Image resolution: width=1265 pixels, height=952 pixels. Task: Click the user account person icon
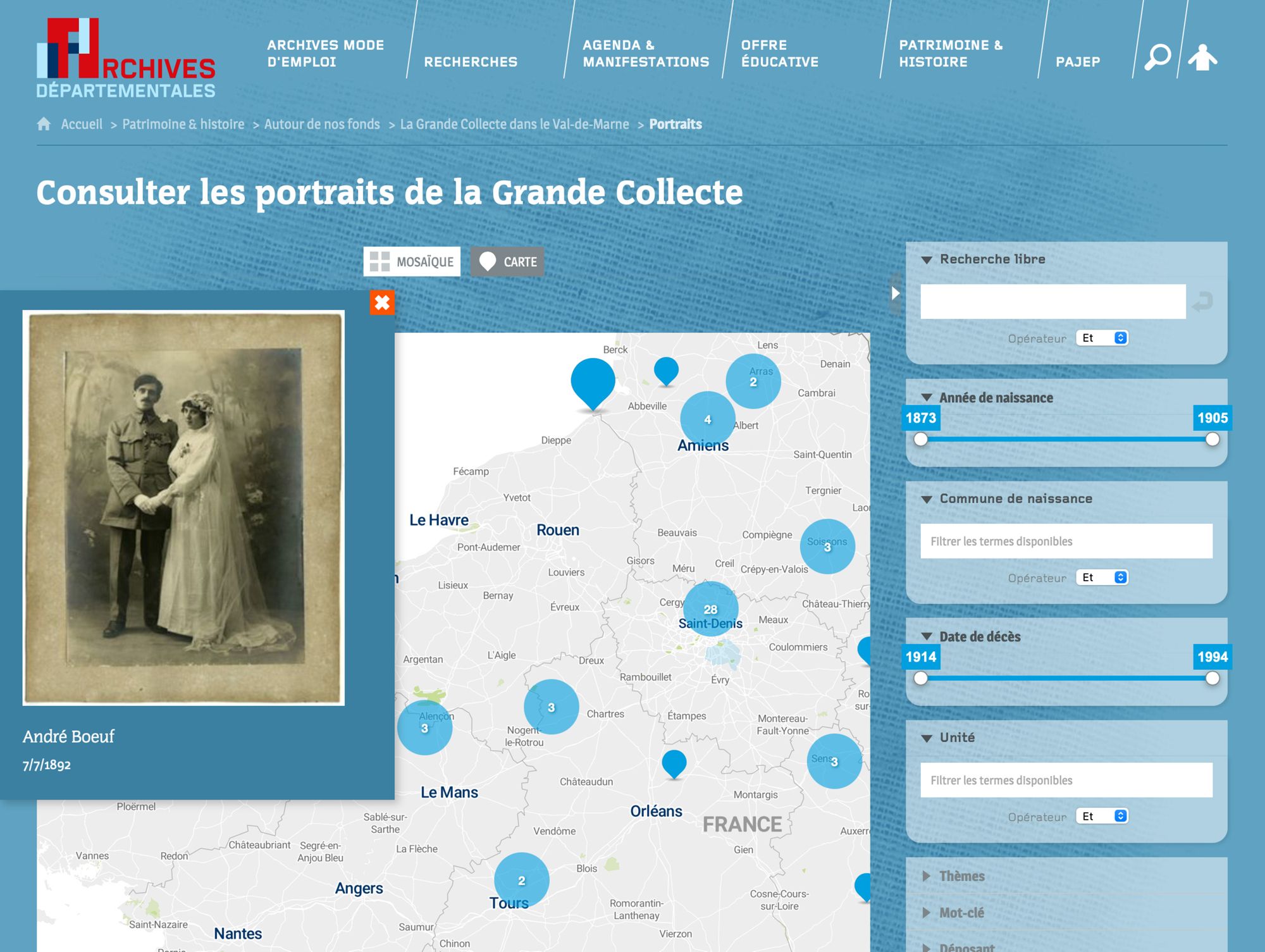pos(1202,58)
